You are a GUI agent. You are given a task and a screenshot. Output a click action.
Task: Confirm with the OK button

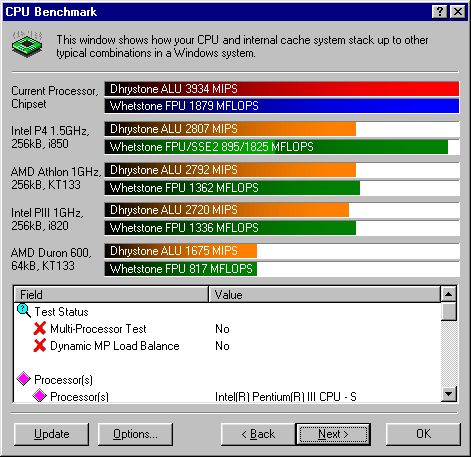[423, 434]
